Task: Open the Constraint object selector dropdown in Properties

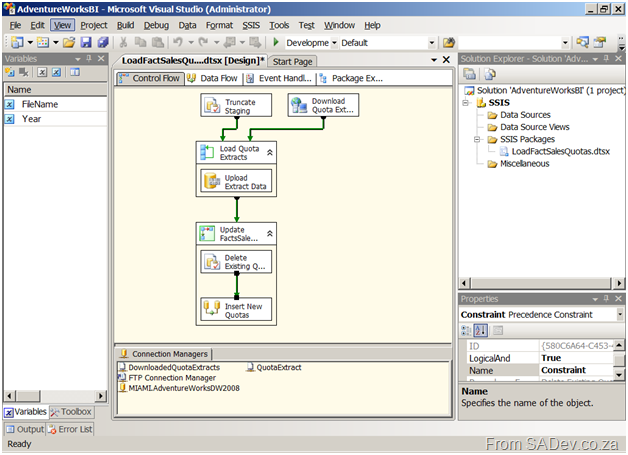Action: tap(620, 314)
